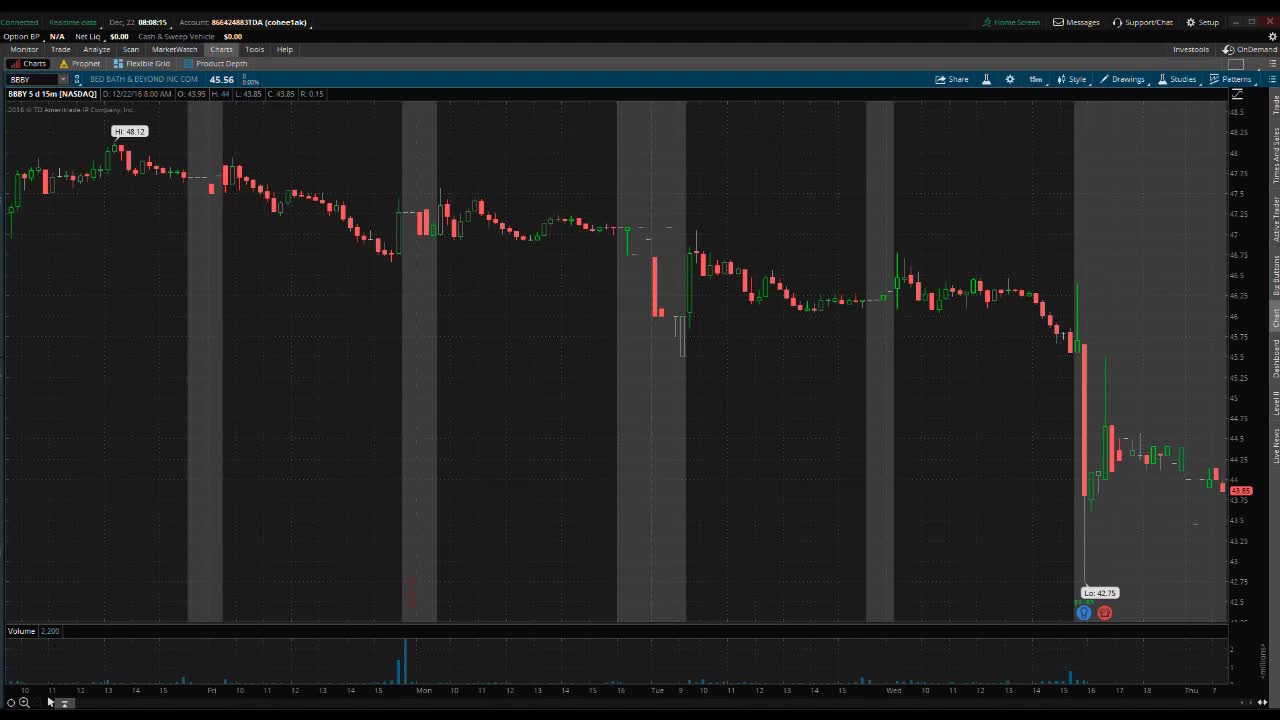Open the Studies dropdown menu
1280x720 pixels.
(1177, 79)
